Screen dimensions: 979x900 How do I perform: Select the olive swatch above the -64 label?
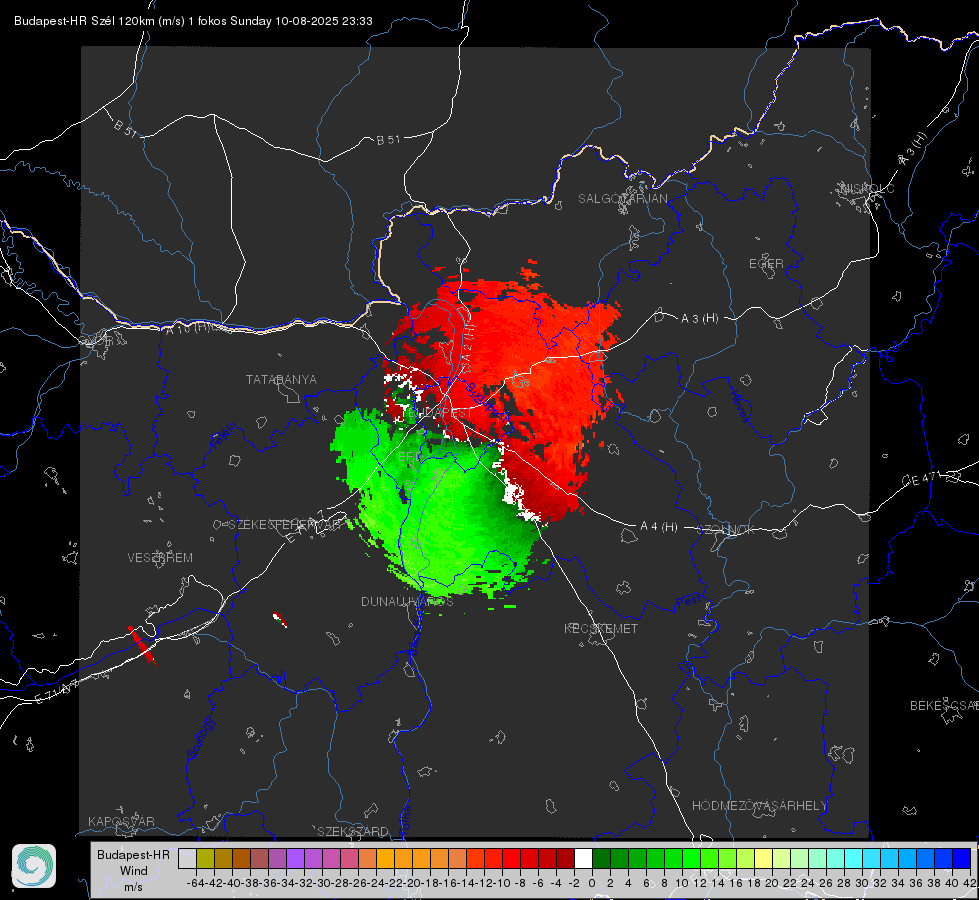205,859
